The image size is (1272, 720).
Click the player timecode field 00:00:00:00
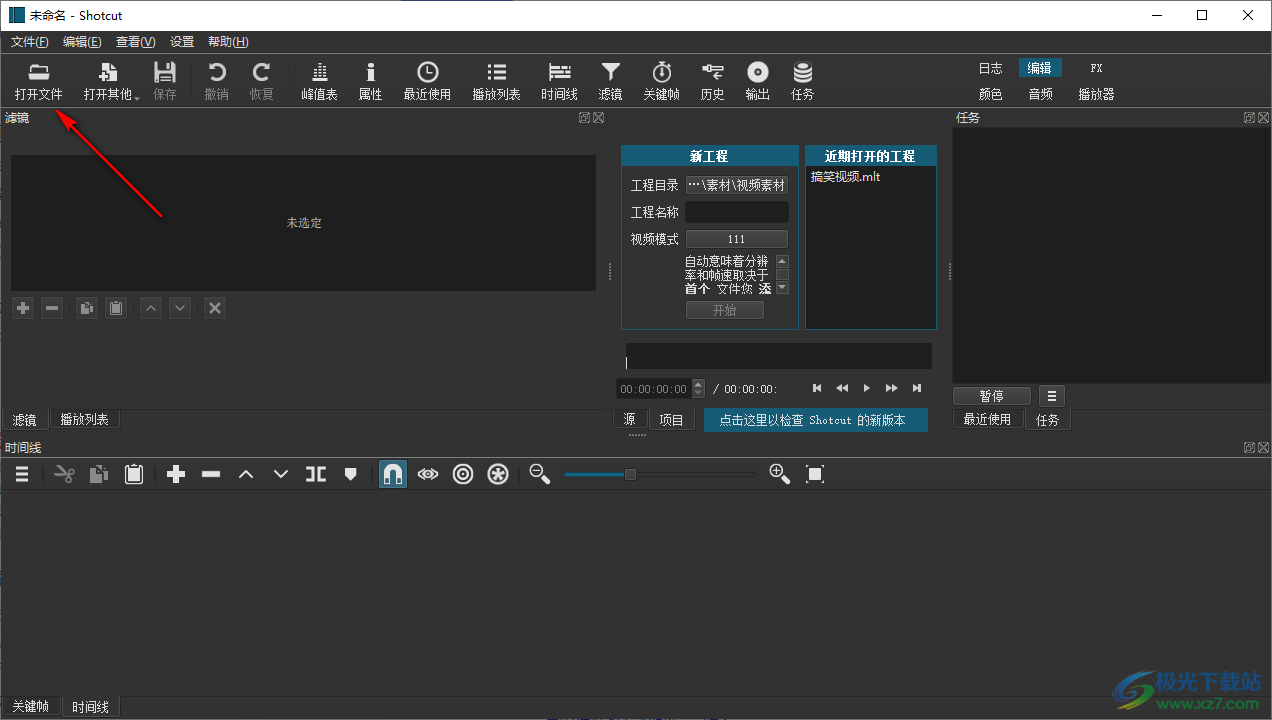tap(654, 389)
